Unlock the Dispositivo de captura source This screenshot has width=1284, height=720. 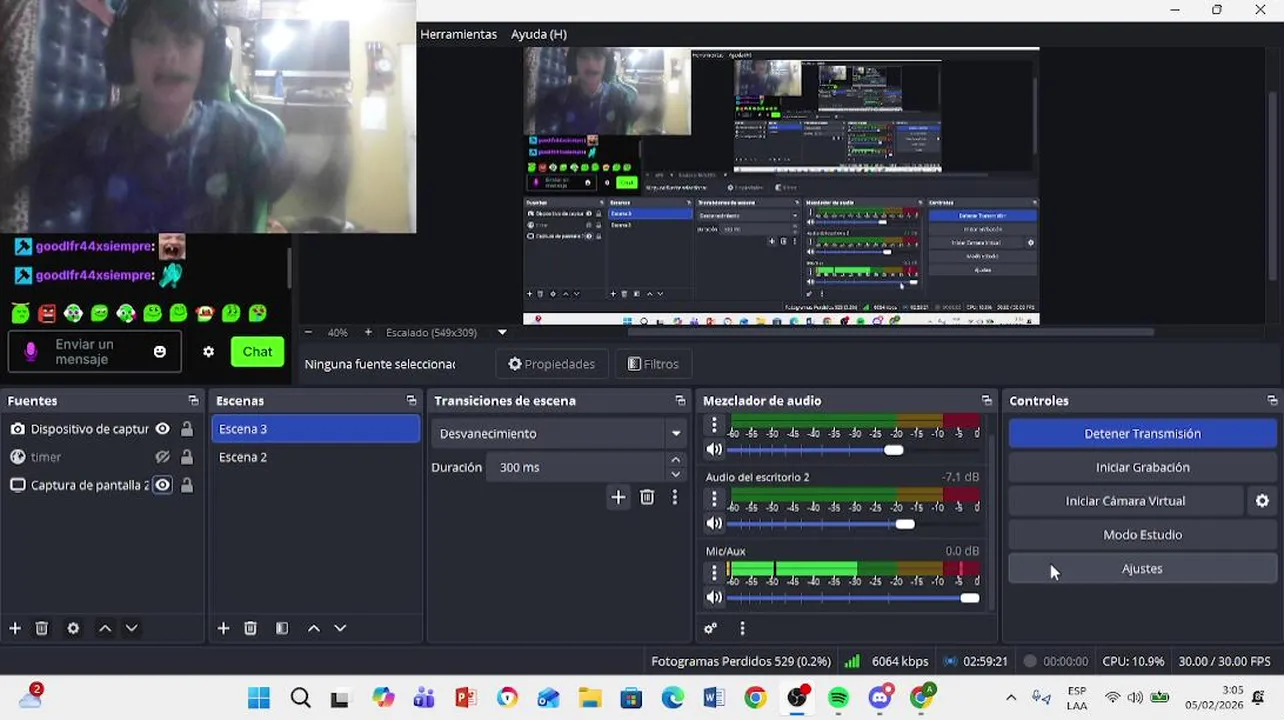187,429
